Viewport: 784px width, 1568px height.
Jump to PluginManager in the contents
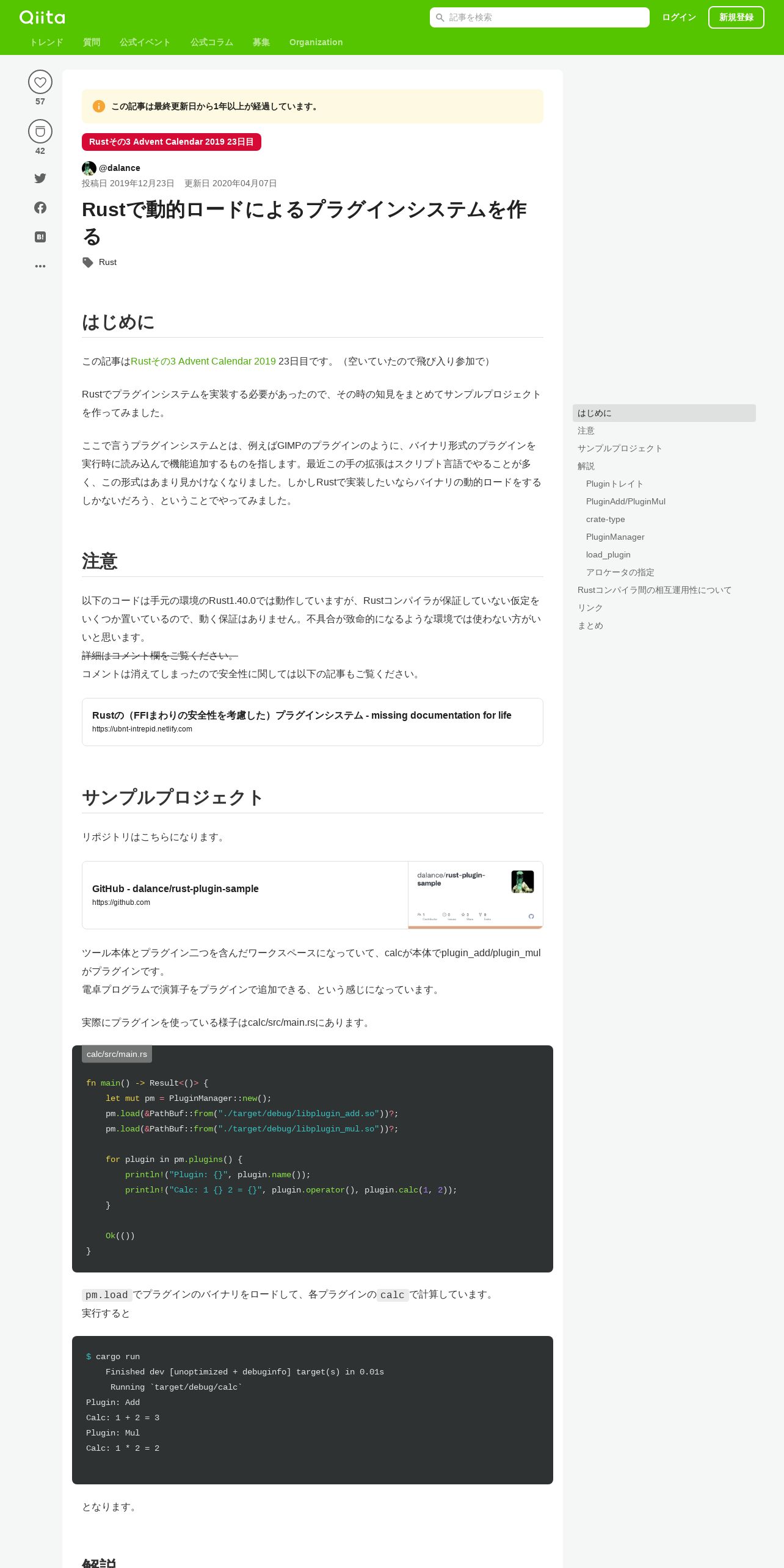(x=615, y=537)
